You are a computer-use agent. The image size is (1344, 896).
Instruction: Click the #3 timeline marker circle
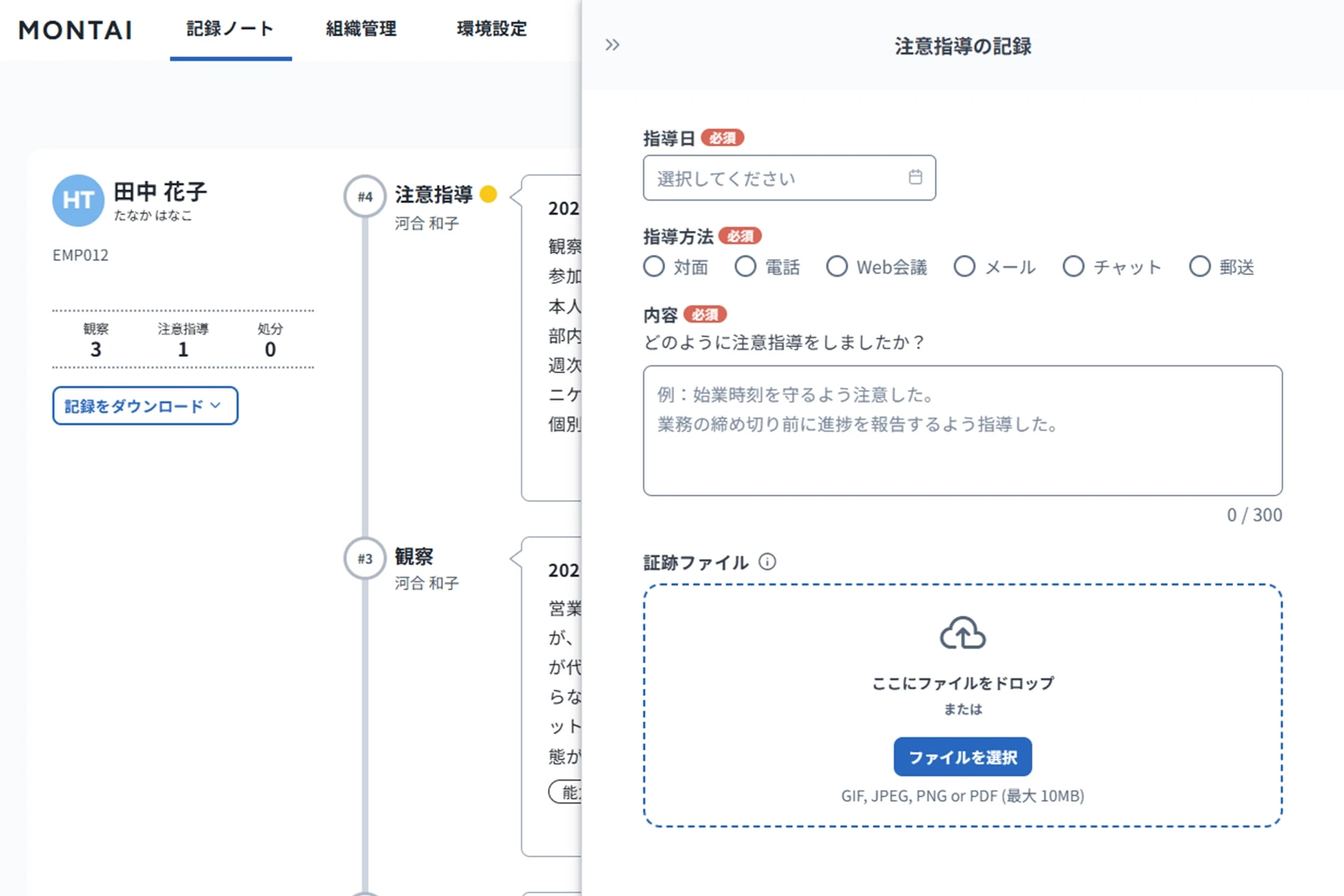pyautogui.click(x=363, y=558)
